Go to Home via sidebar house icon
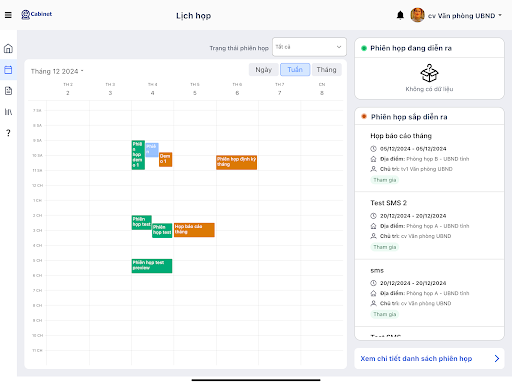This screenshot has width=512, height=384. pyautogui.click(x=8, y=49)
